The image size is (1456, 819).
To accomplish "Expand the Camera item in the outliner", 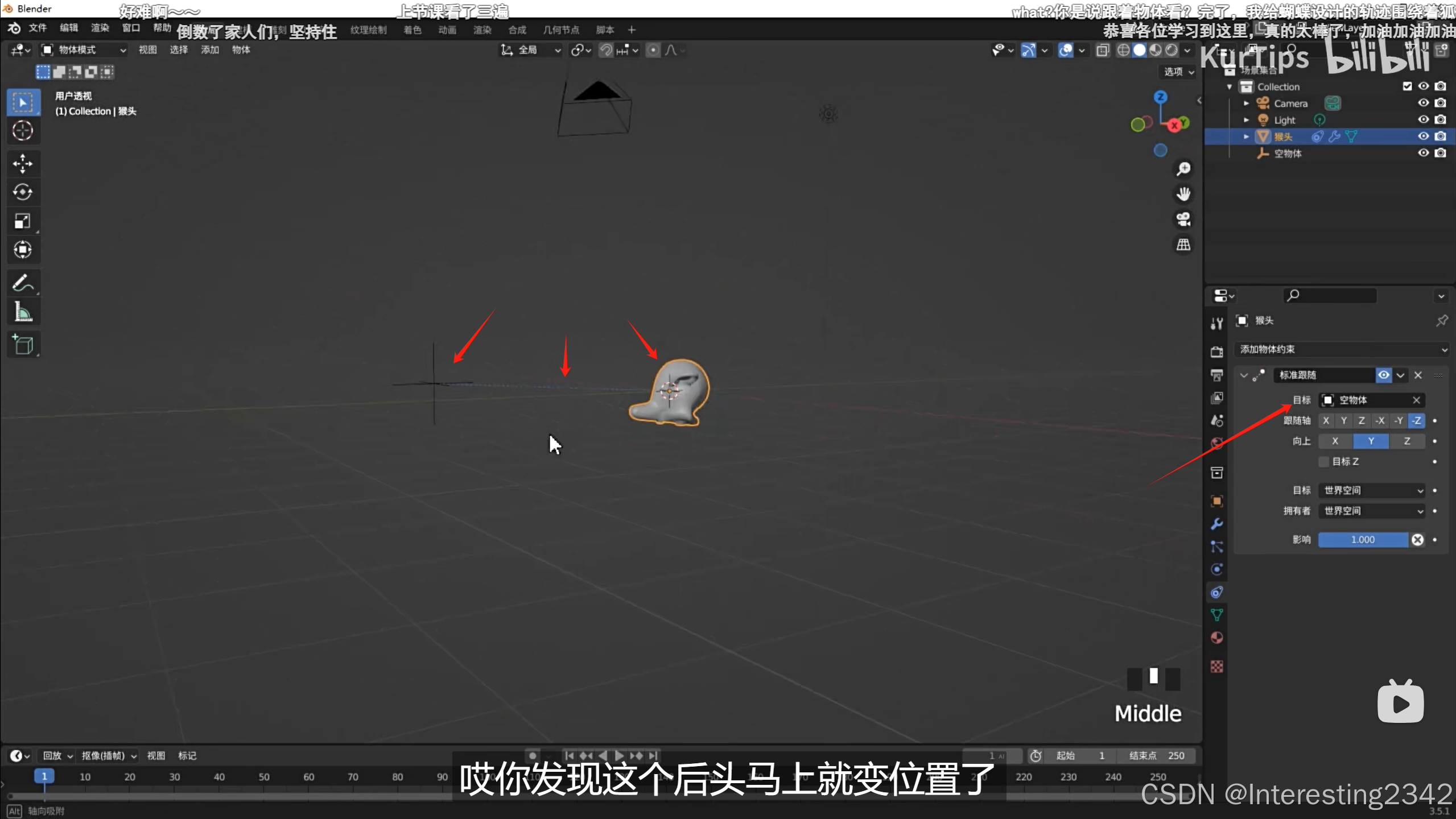I will pyautogui.click(x=1246, y=104).
